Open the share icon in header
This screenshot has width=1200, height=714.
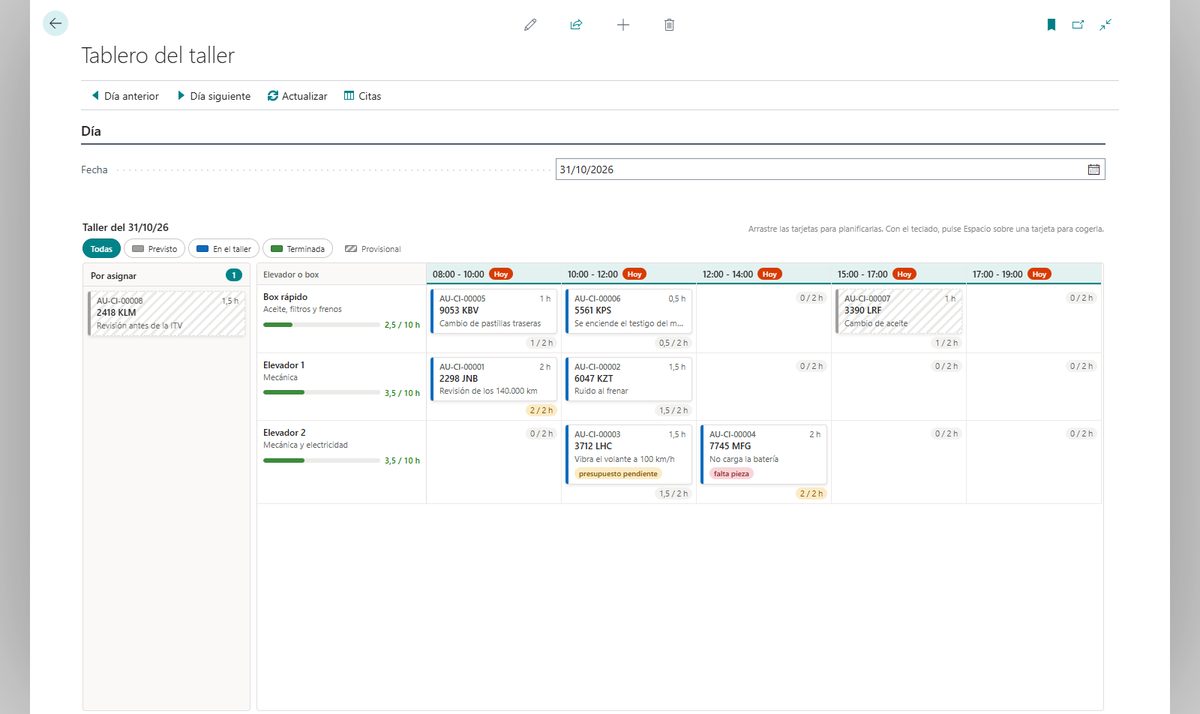[576, 25]
